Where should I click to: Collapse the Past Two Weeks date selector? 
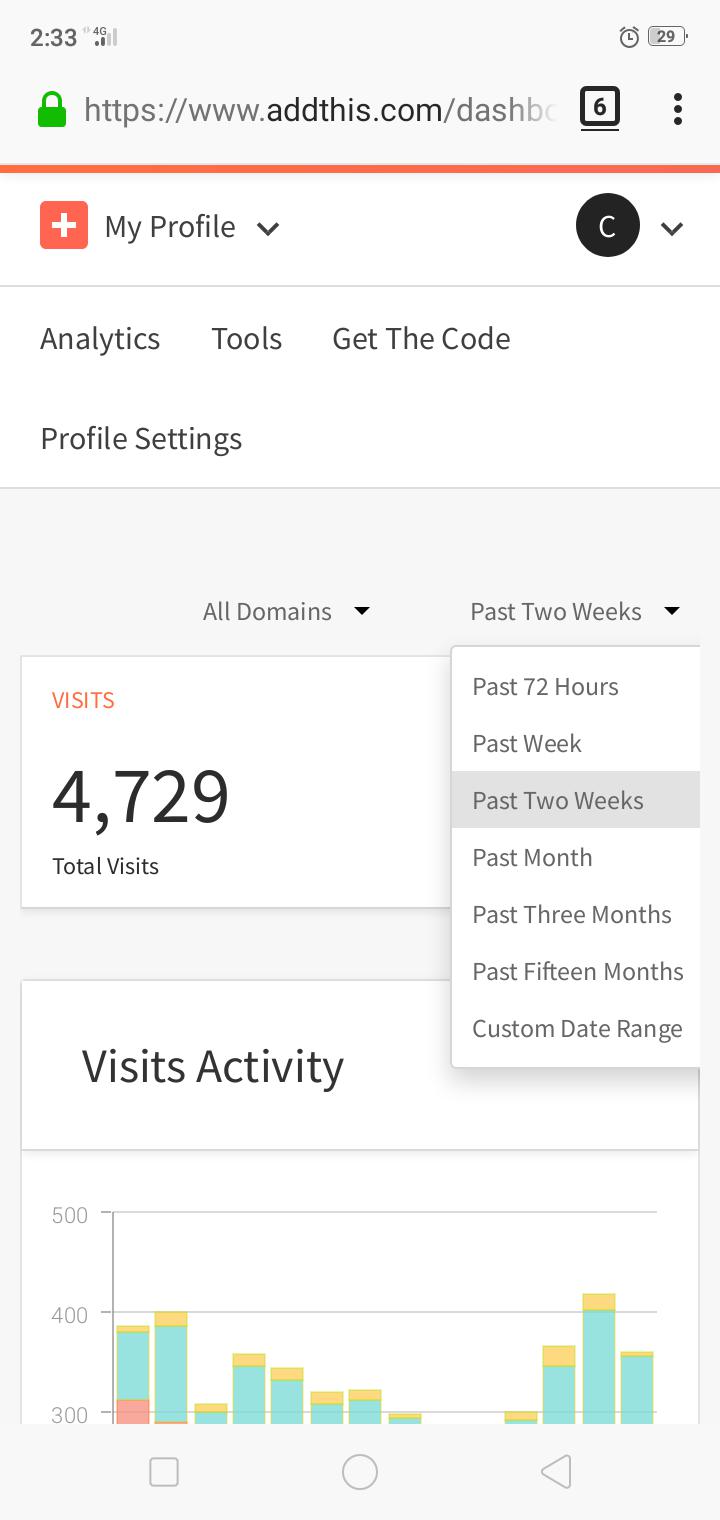pyautogui.click(x=575, y=611)
